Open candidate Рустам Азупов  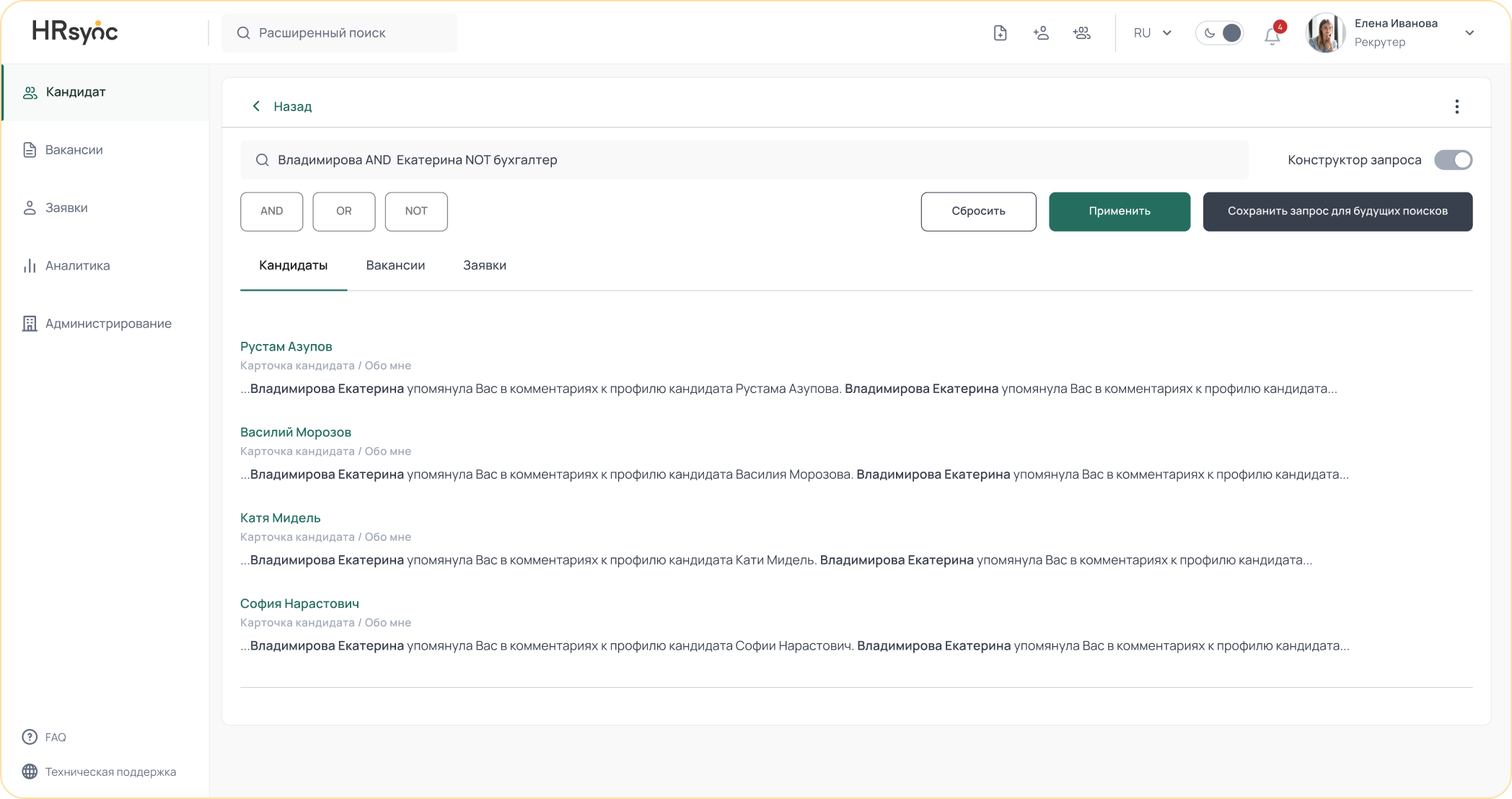pyautogui.click(x=286, y=347)
